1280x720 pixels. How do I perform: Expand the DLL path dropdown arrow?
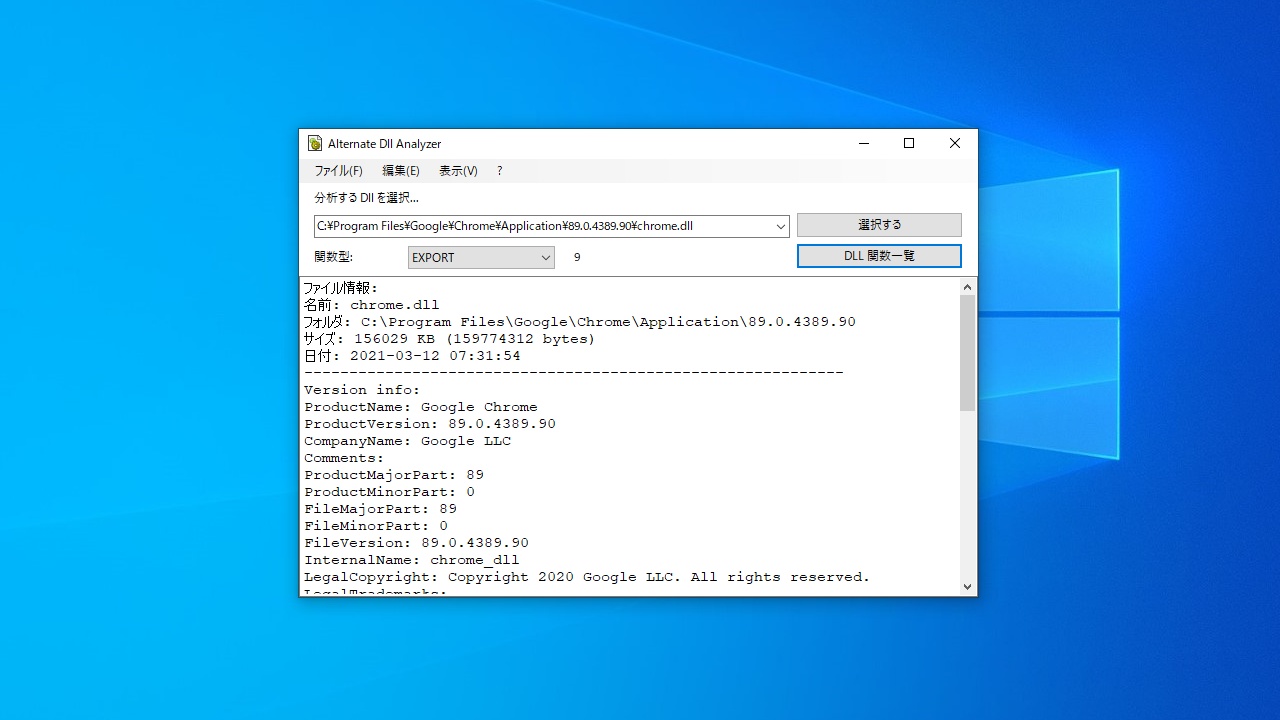click(781, 226)
